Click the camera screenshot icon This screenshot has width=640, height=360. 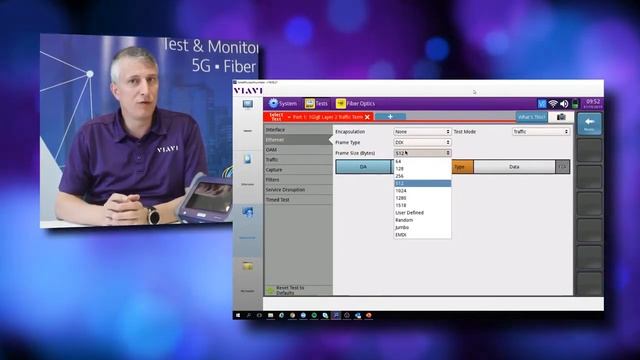pyautogui.click(x=561, y=117)
